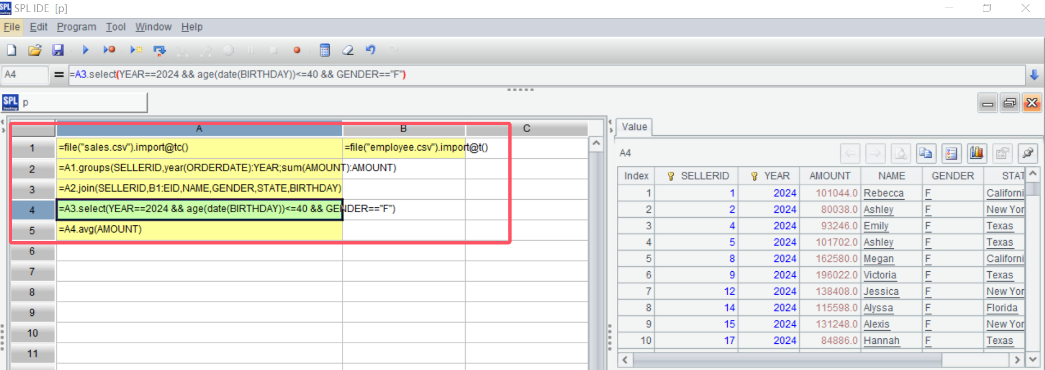Select cell A5 with =A4.avg(AMOUNT)
Viewport: 1045px width, 370px height.
[199, 229]
